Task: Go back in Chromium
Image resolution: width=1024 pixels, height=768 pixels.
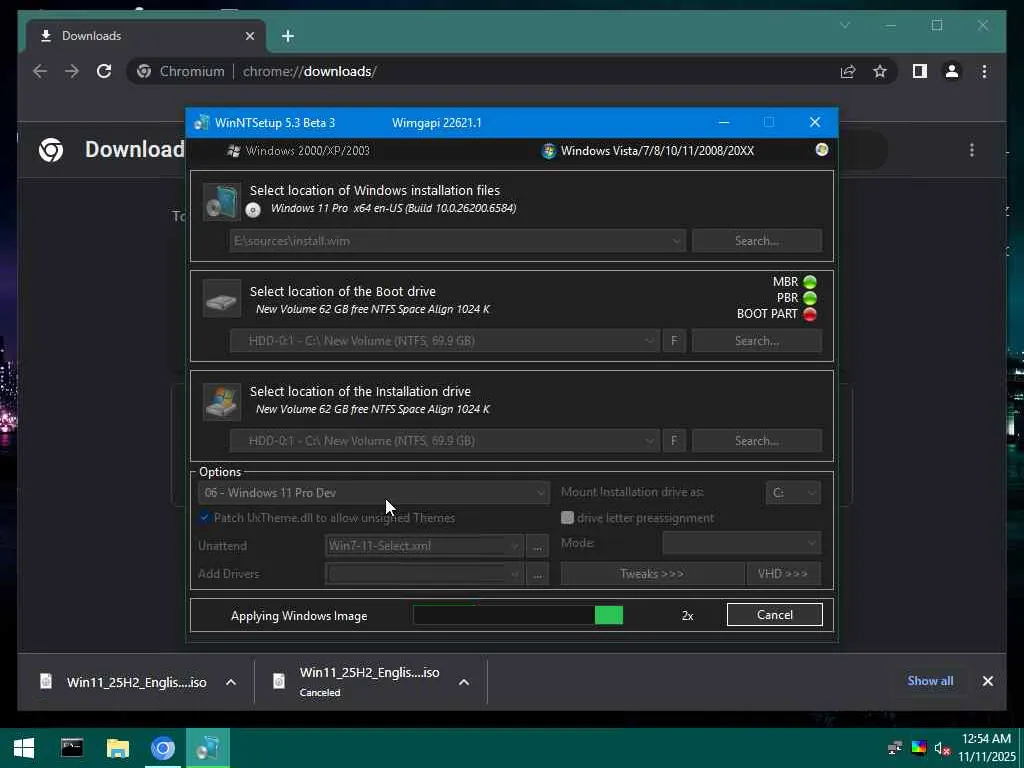Action: [x=40, y=71]
